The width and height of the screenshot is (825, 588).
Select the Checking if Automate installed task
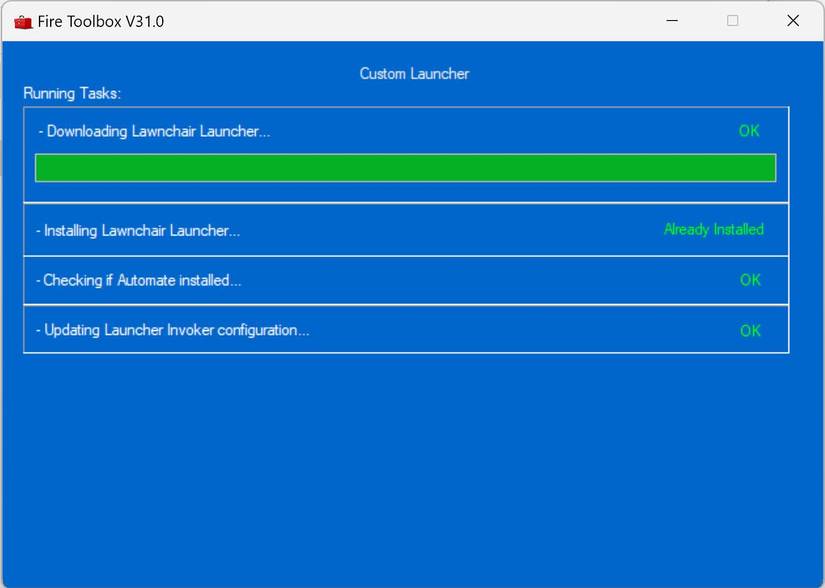point(139,281)
